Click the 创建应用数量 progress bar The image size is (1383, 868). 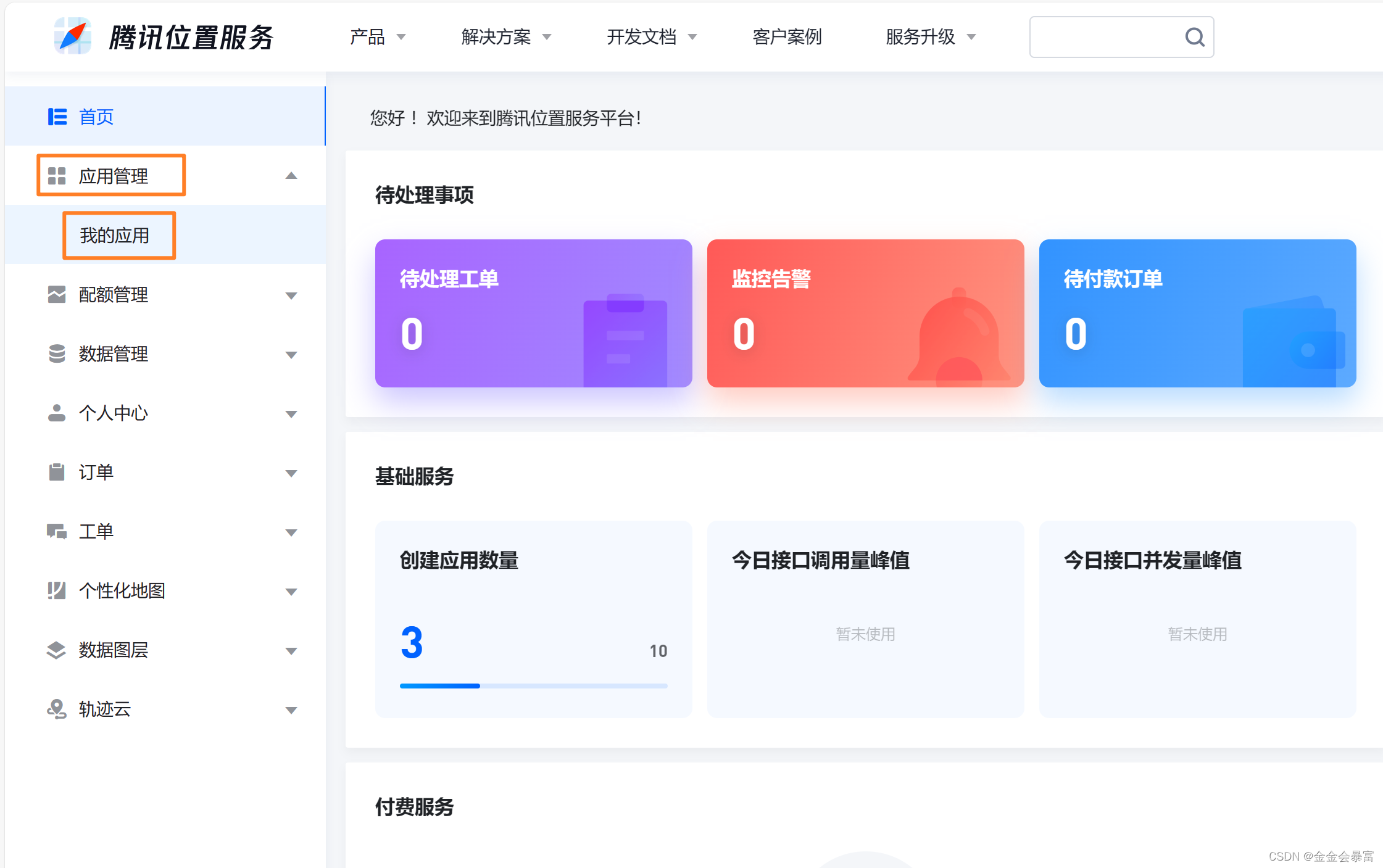533,685
